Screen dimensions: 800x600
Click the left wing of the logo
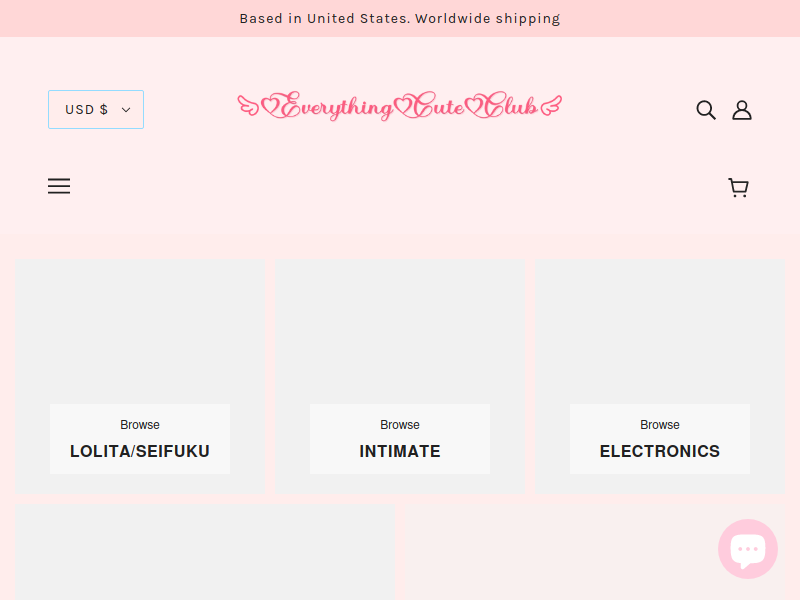tap(248, 106)
